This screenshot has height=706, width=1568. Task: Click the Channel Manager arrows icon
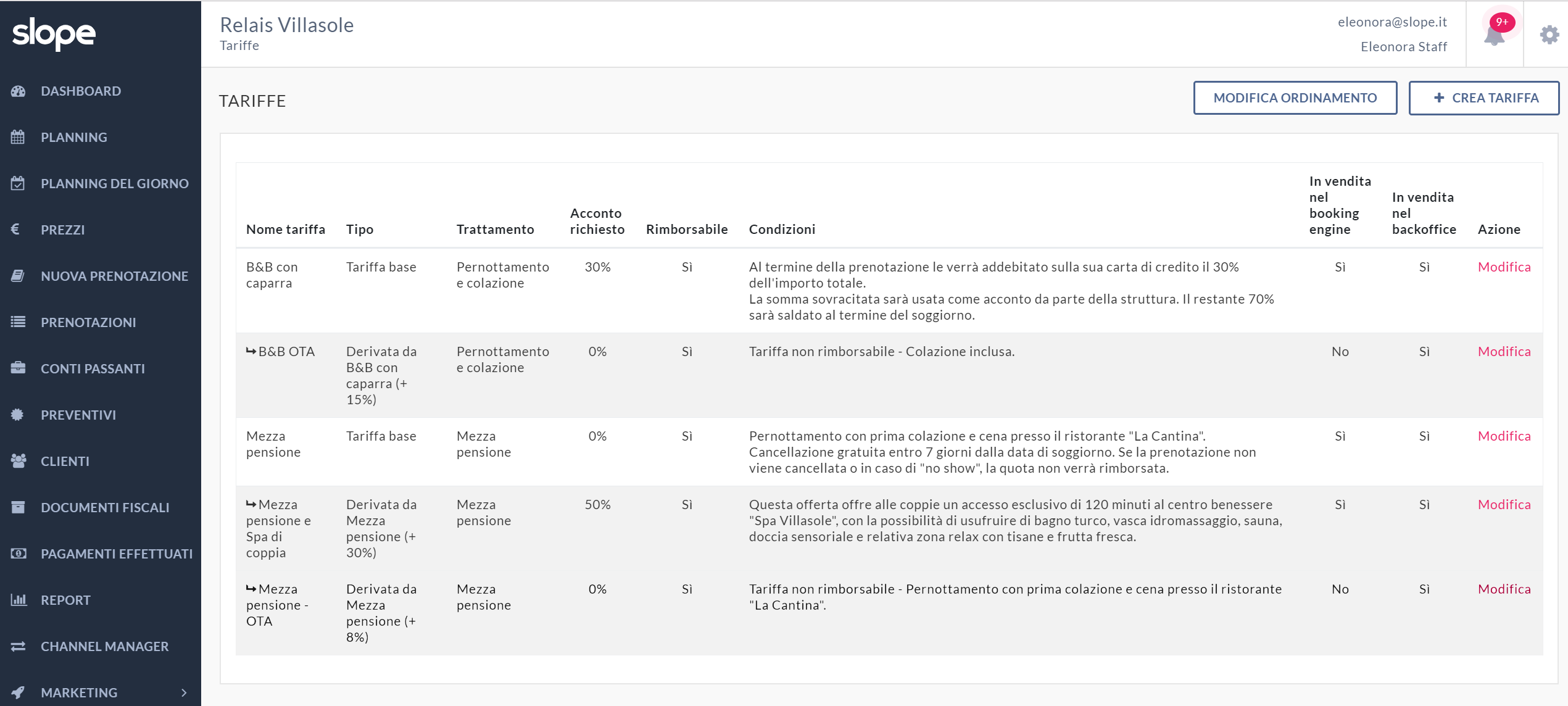coord(18,646)
